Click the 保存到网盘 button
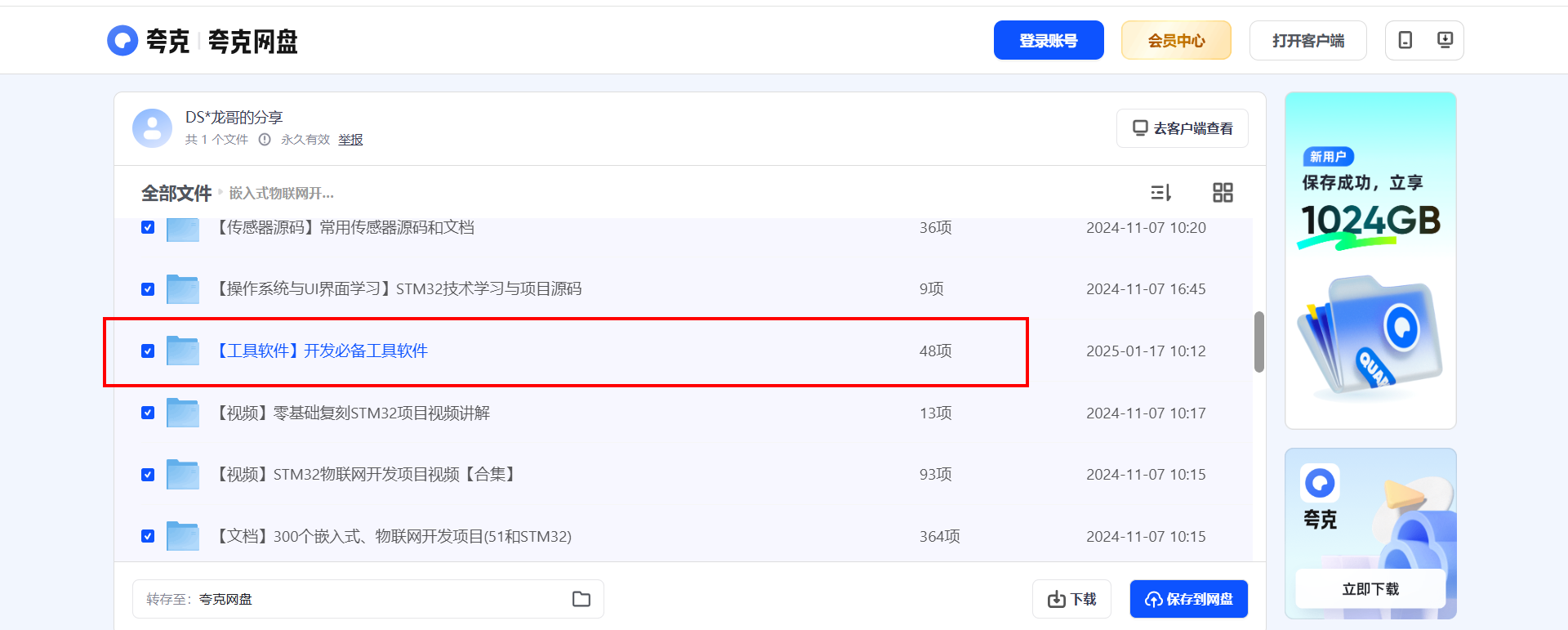1568x630 pixels. point(1188,599)
